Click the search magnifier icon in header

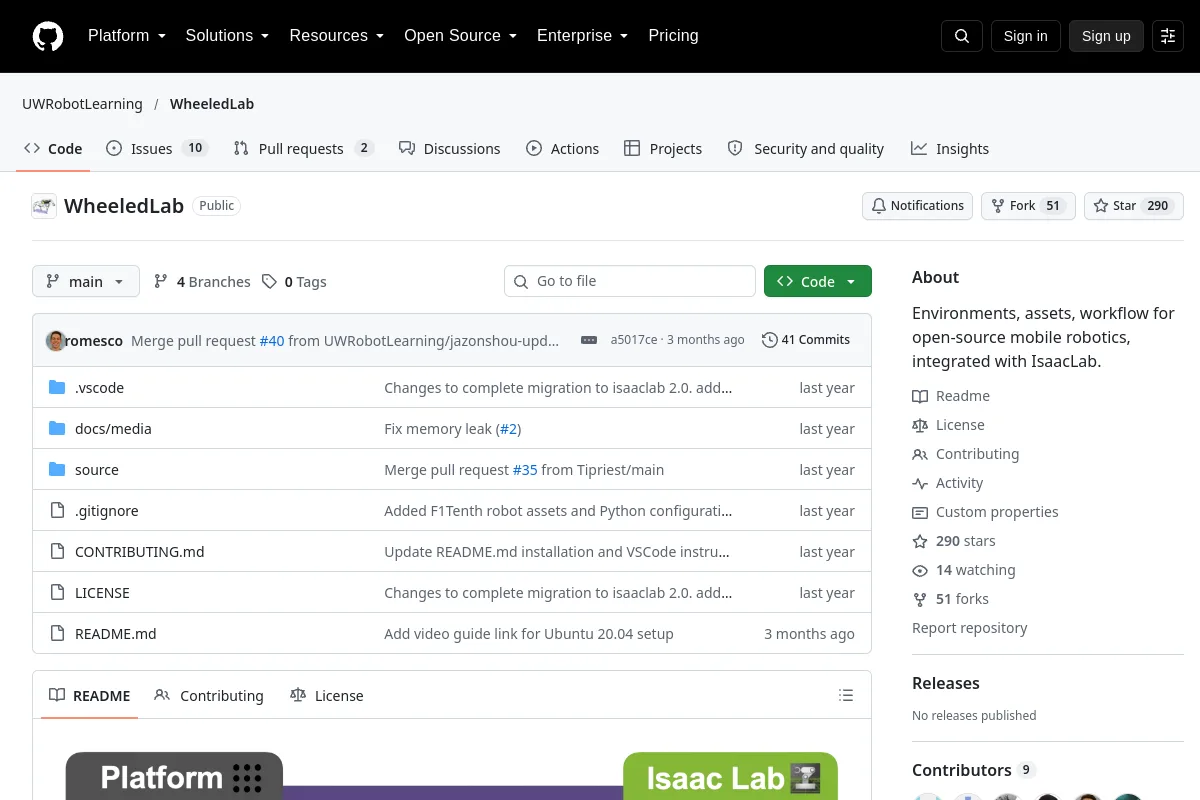962,36
